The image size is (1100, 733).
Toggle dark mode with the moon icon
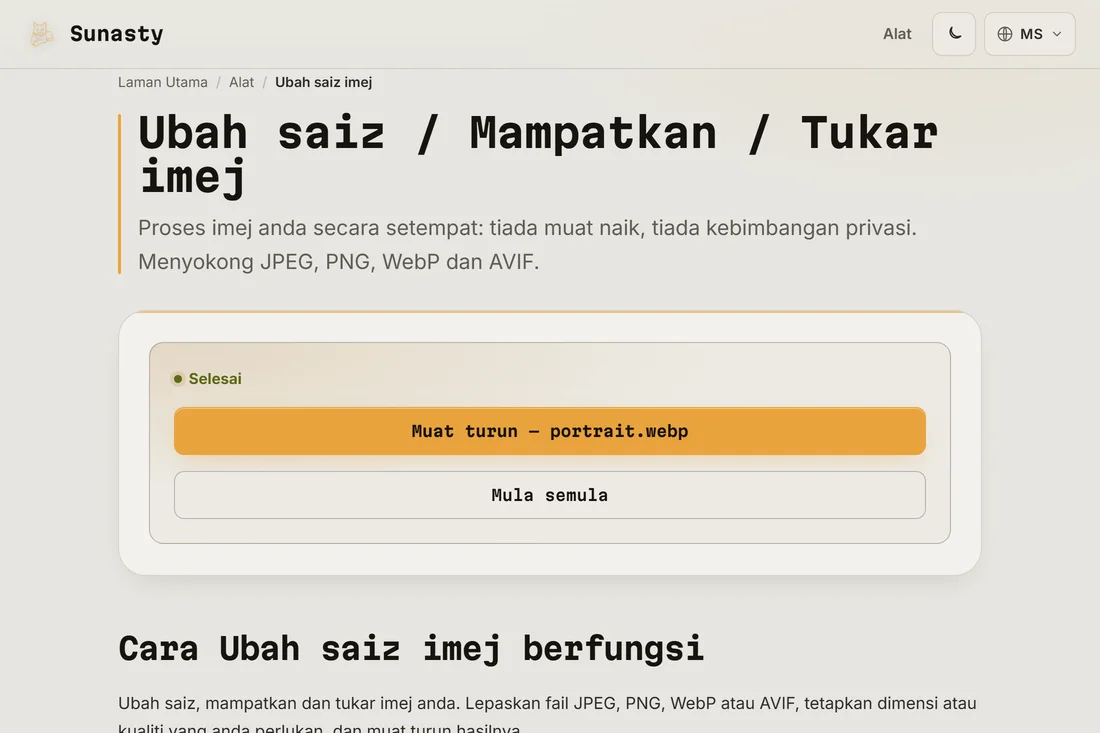point(953,34)
